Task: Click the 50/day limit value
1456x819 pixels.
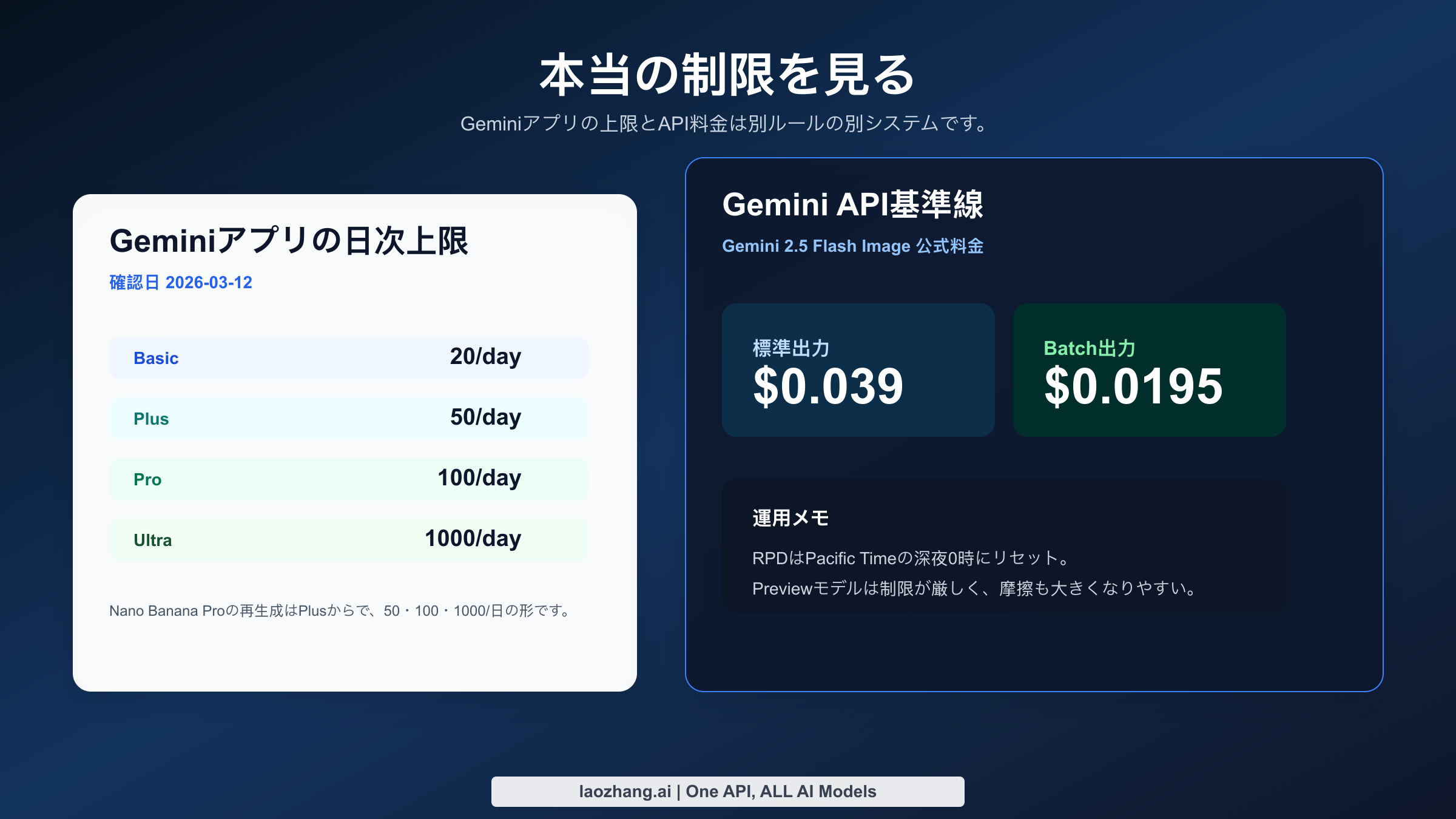Action: 485,417
